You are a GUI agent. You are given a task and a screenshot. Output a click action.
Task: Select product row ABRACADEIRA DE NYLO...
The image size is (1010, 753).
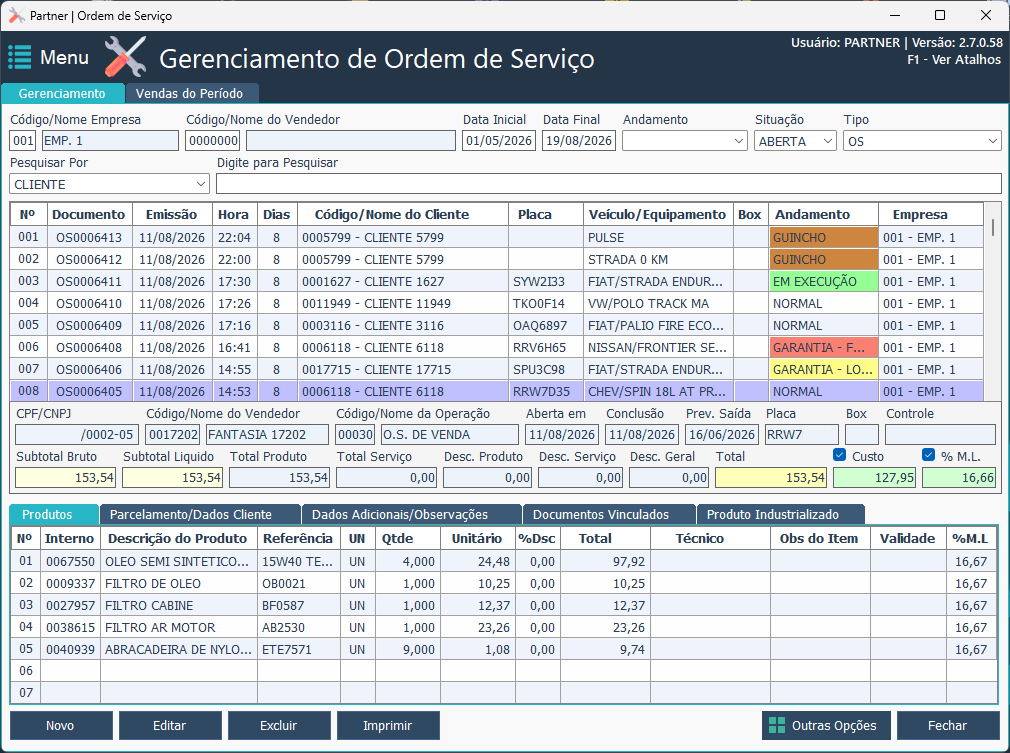pos(504,649)
